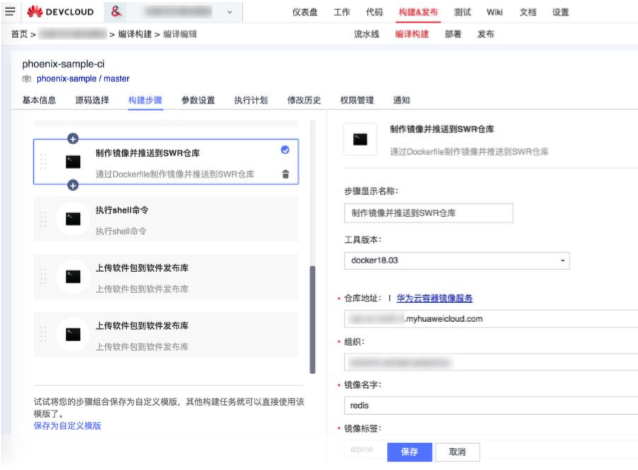Image resolution: width=638 pixels, height=470 pixels.
Task: Click the terminal icon of the SWR image step
Action: tap(73, 162)
